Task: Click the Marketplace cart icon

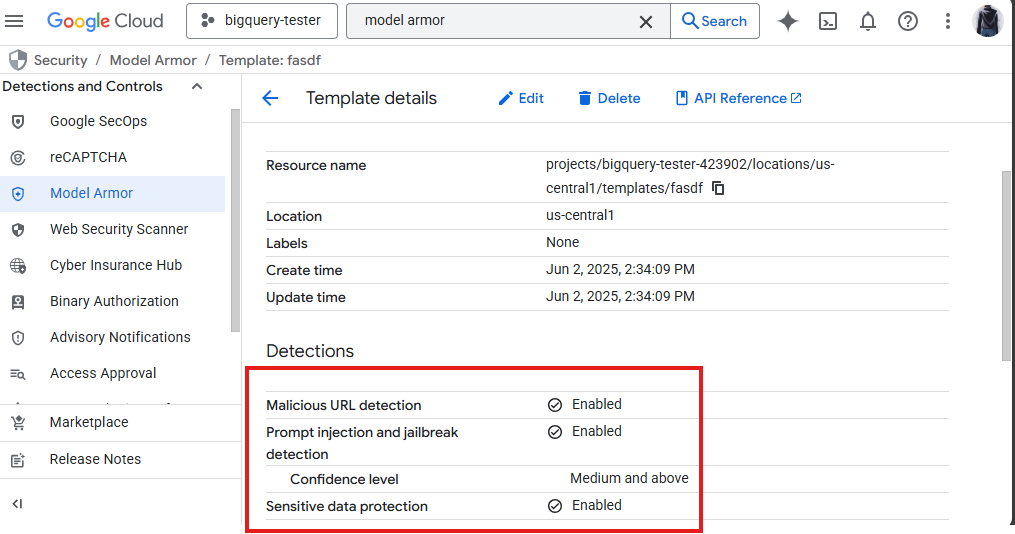Action: (x=18, y=423)
